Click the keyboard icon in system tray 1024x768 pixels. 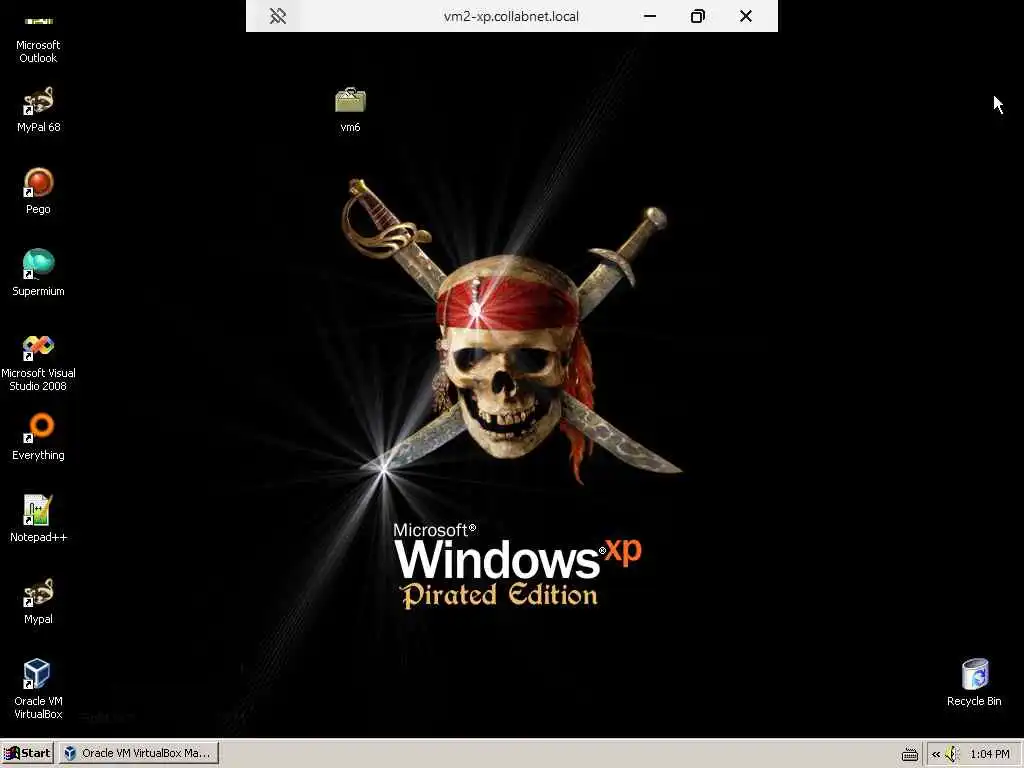coord(910,754)
